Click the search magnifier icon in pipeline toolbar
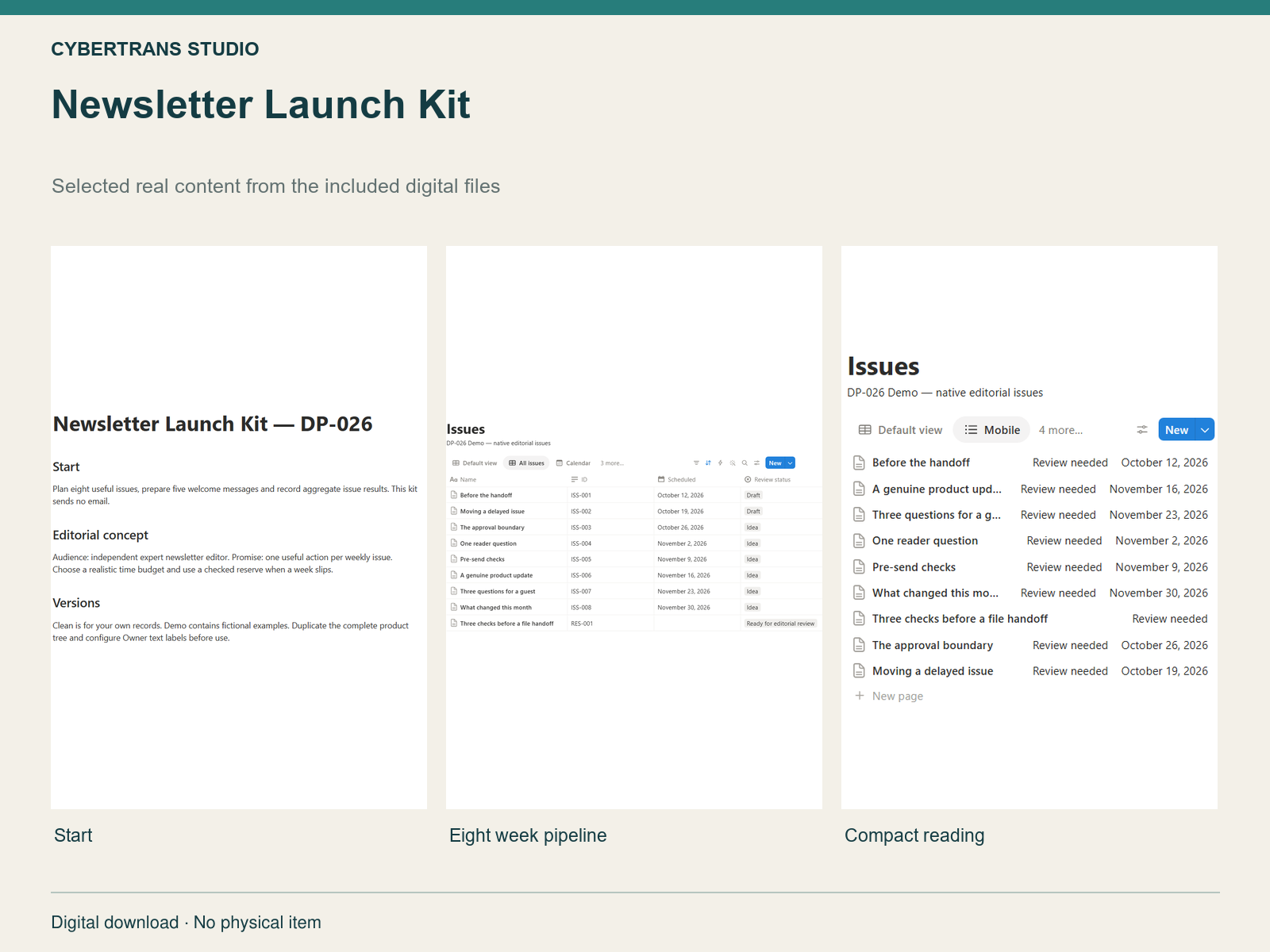1270x952 pixels. coord(745,463)
